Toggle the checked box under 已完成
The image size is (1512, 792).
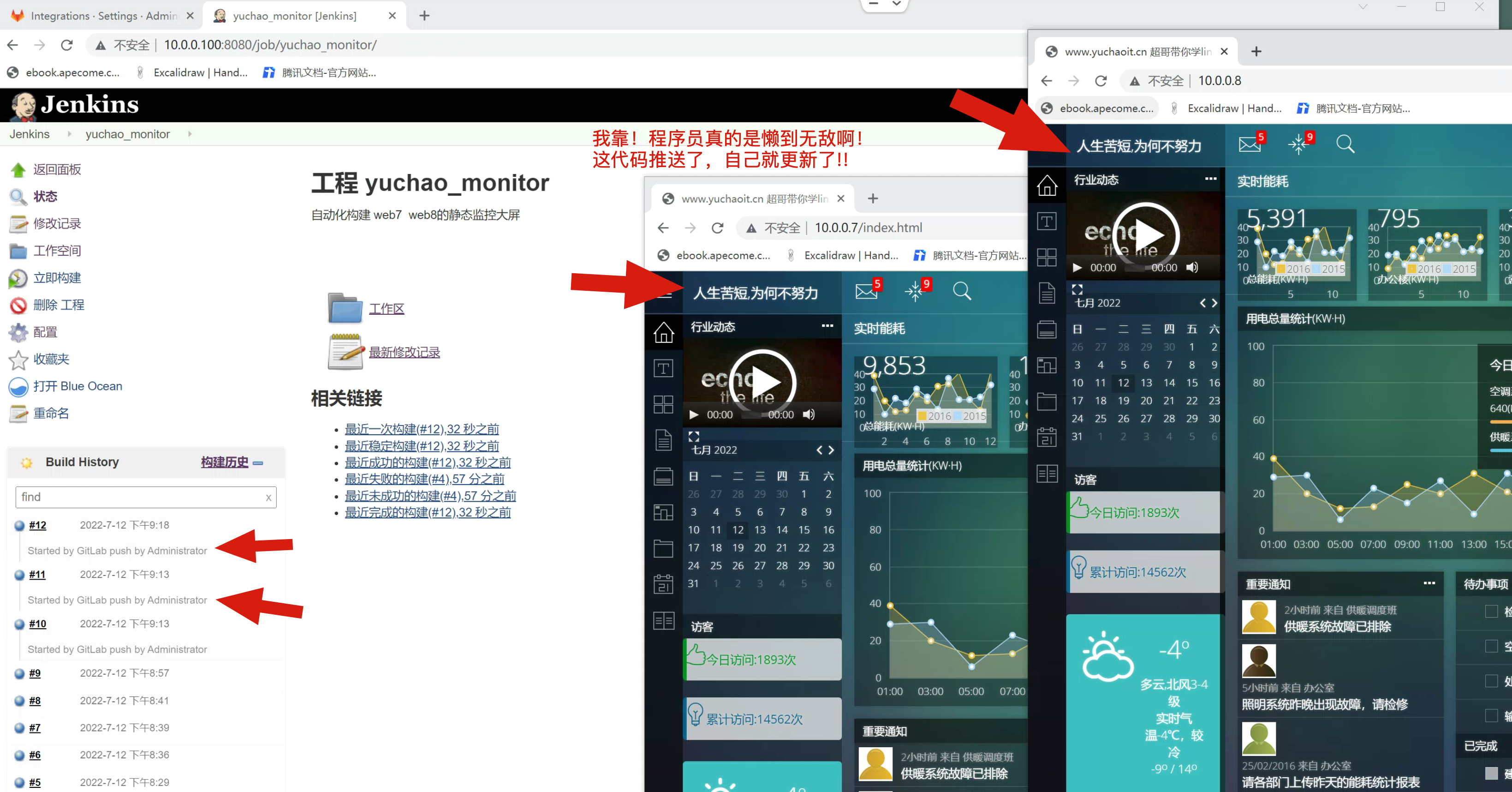click(1491, 773)
